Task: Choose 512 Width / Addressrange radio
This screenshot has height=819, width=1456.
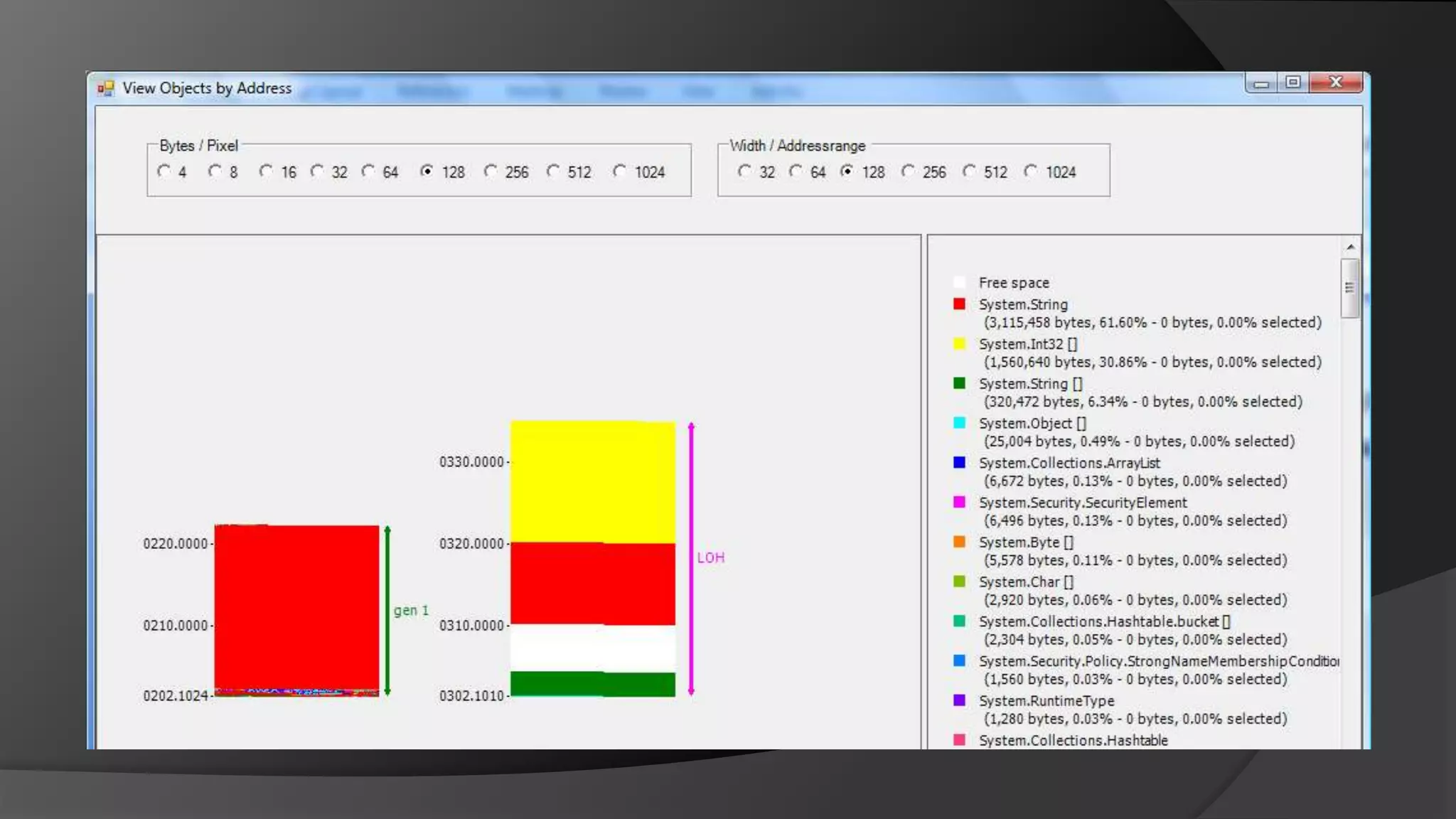Action: click(969, 171)
